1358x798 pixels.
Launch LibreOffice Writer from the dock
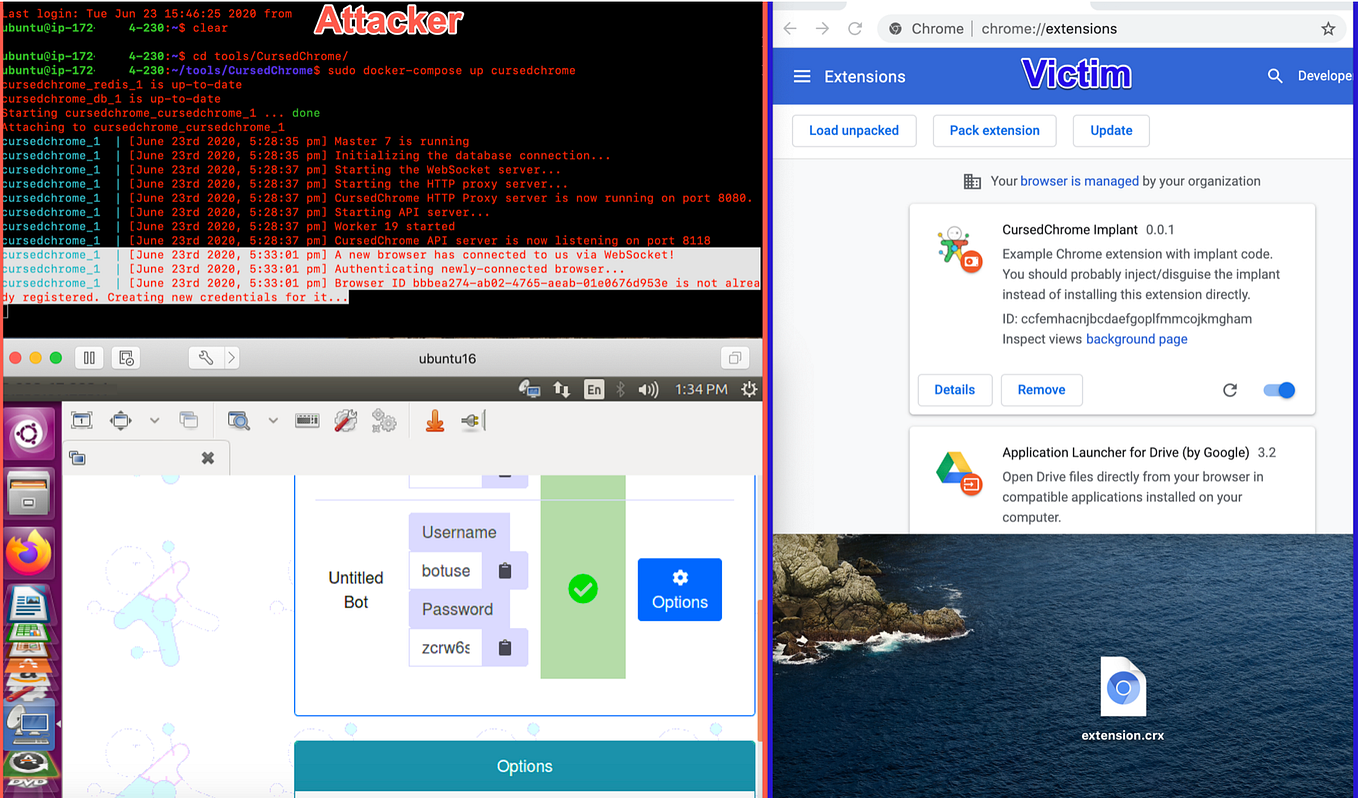pyautogui.click(x=29, y=604)
